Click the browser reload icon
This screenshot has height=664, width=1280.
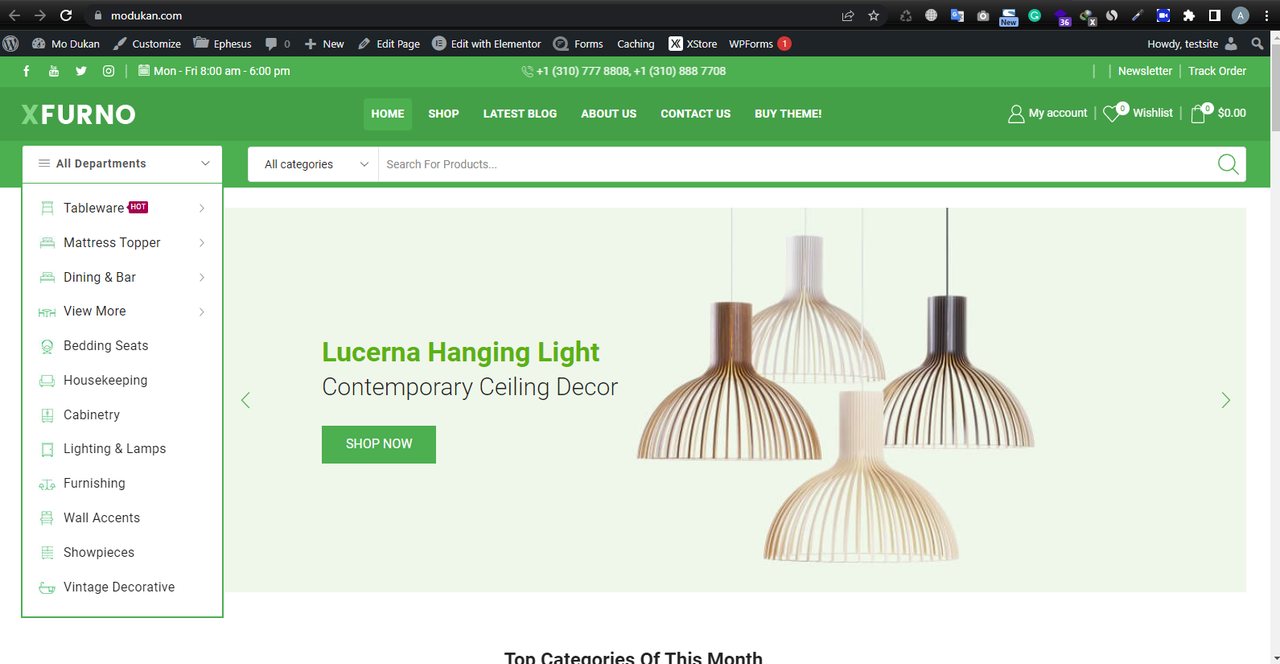(66, 15)
